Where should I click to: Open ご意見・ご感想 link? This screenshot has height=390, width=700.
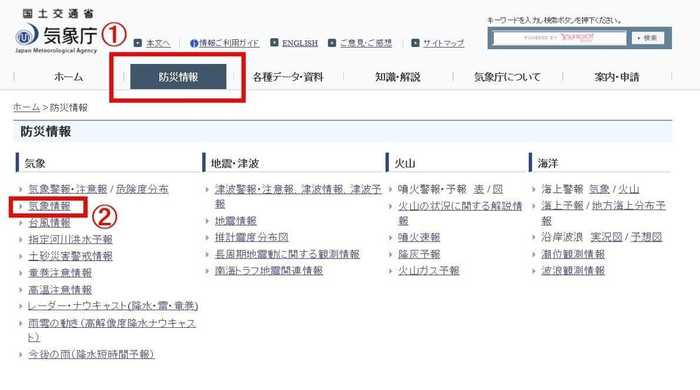[x=366, y=43]
